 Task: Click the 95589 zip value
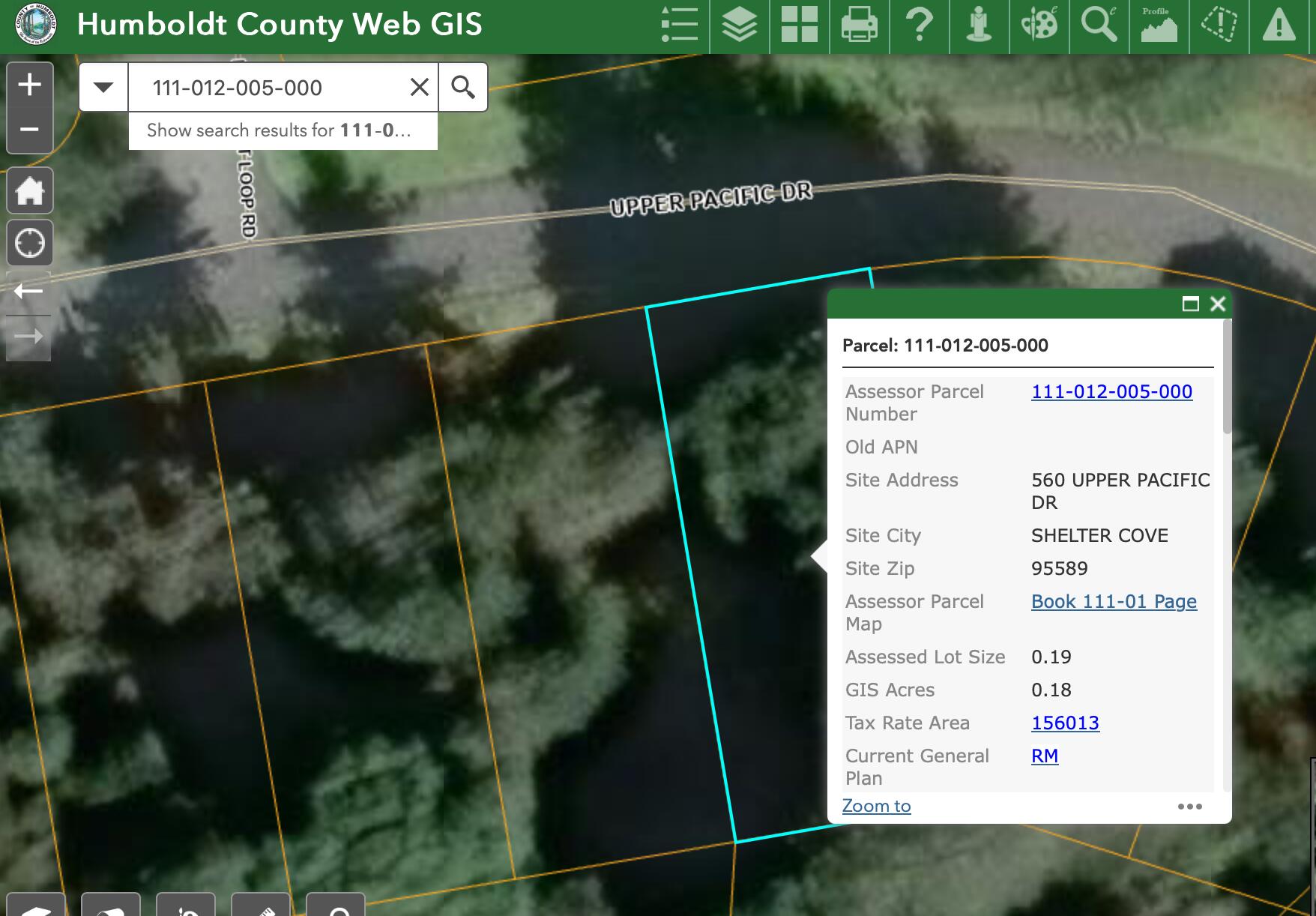[x=1059, y=568]
